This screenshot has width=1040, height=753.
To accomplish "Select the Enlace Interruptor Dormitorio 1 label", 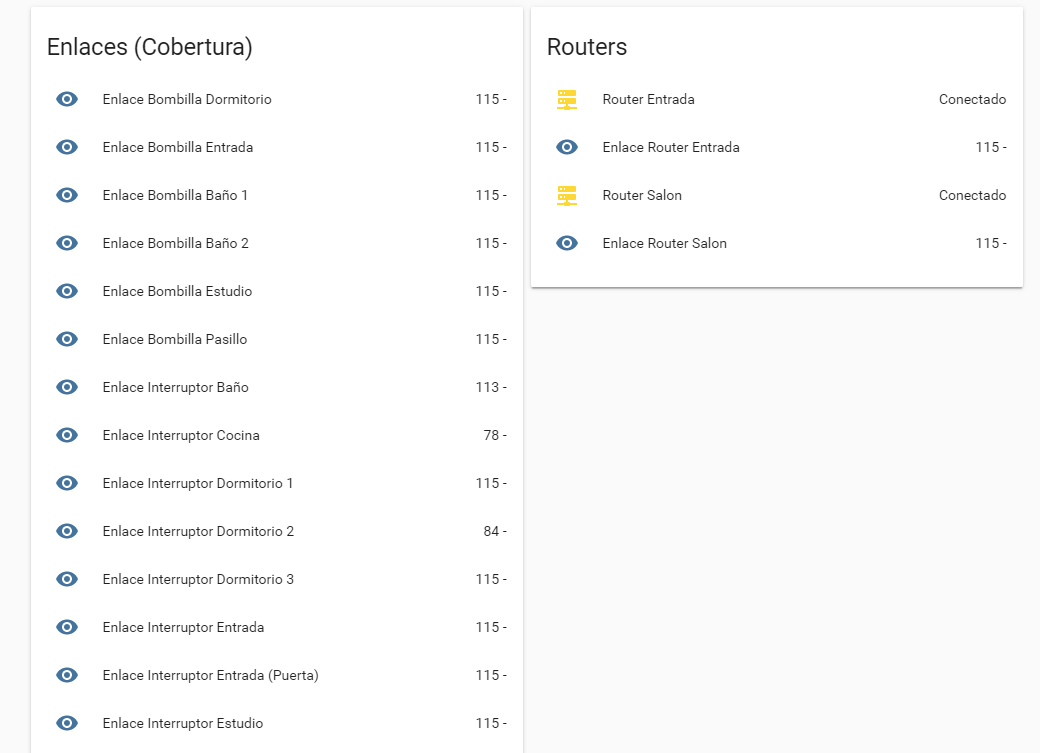I will pos(198,483).
